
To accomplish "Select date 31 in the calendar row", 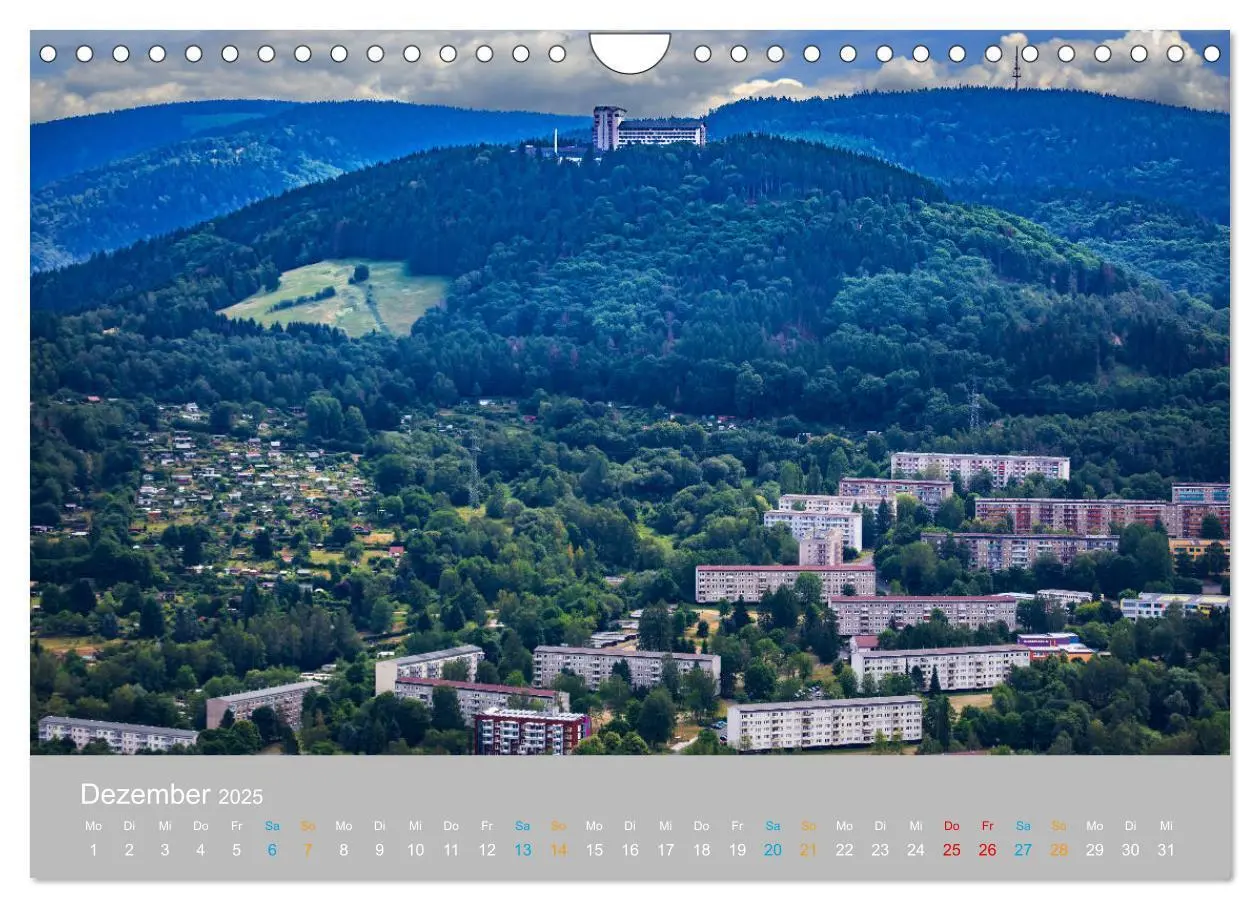I will click(x=1166, y=850).
